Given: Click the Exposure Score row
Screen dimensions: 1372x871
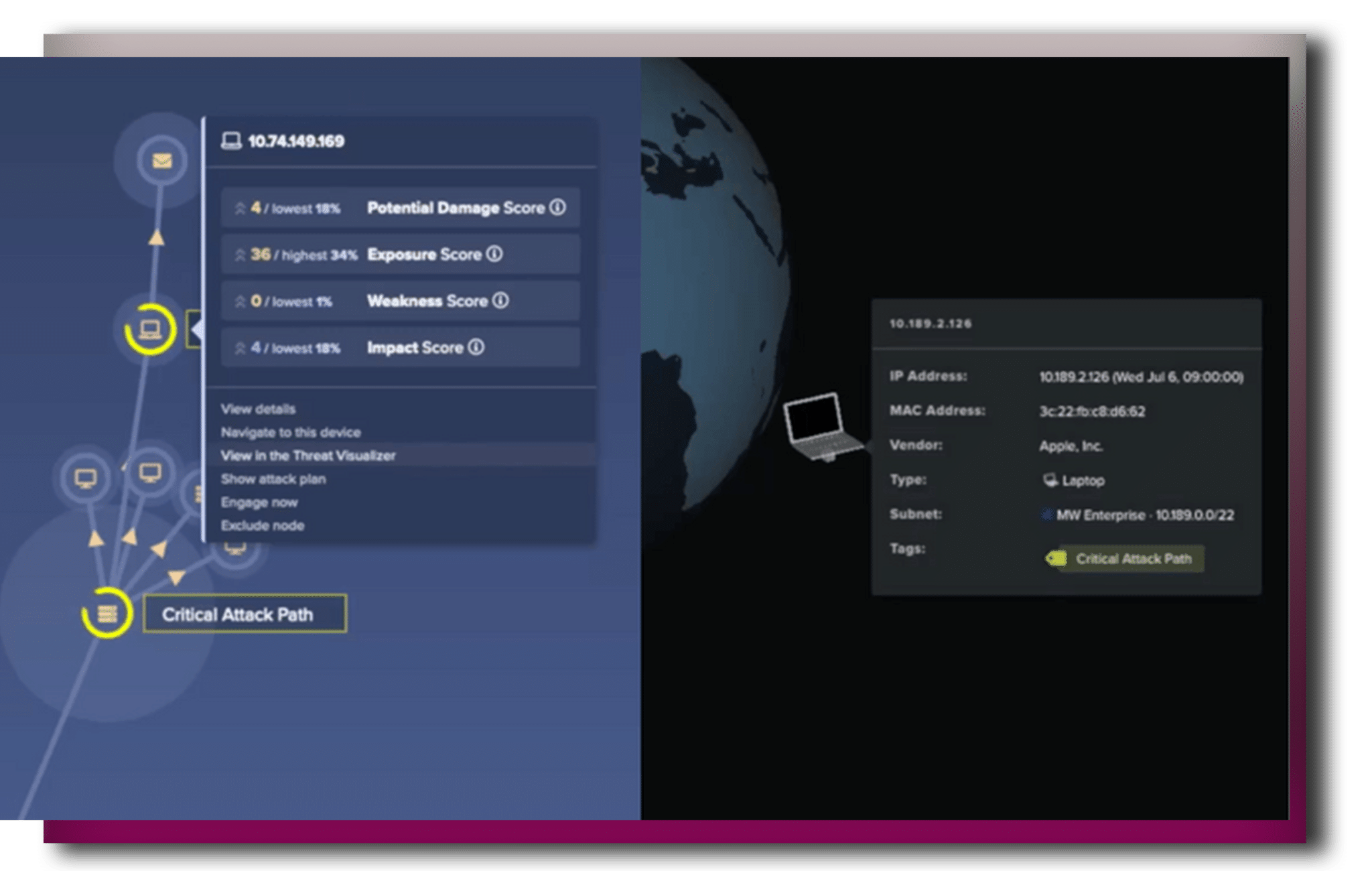Looking at the screenshot, I should click(x=401, y=255).
